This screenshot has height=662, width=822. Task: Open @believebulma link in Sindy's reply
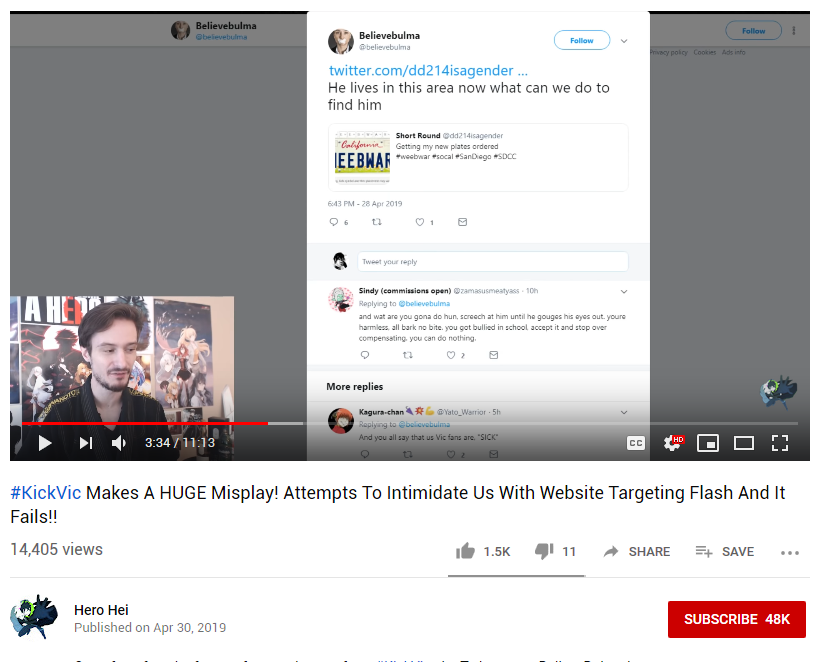[424, 303]
